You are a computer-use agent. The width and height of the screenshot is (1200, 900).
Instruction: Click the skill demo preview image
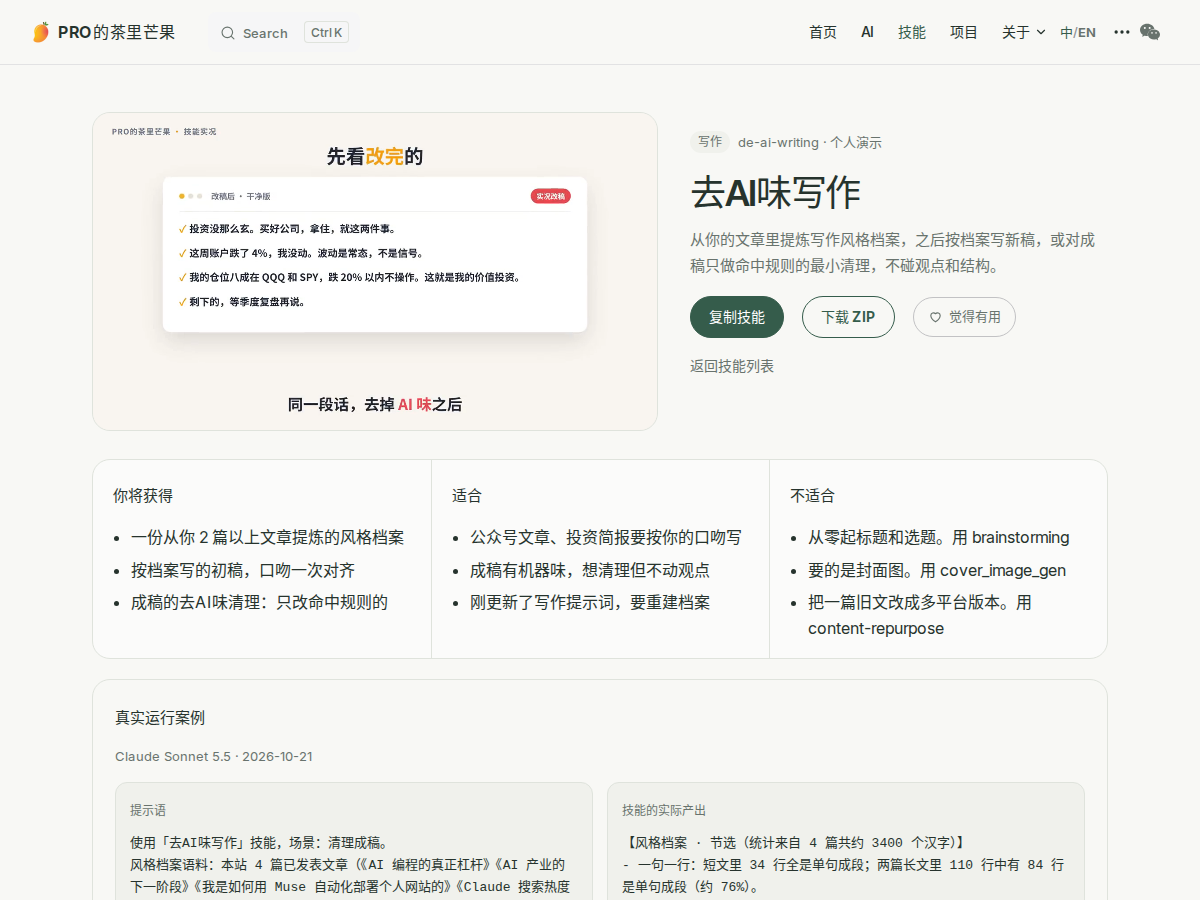375,271
